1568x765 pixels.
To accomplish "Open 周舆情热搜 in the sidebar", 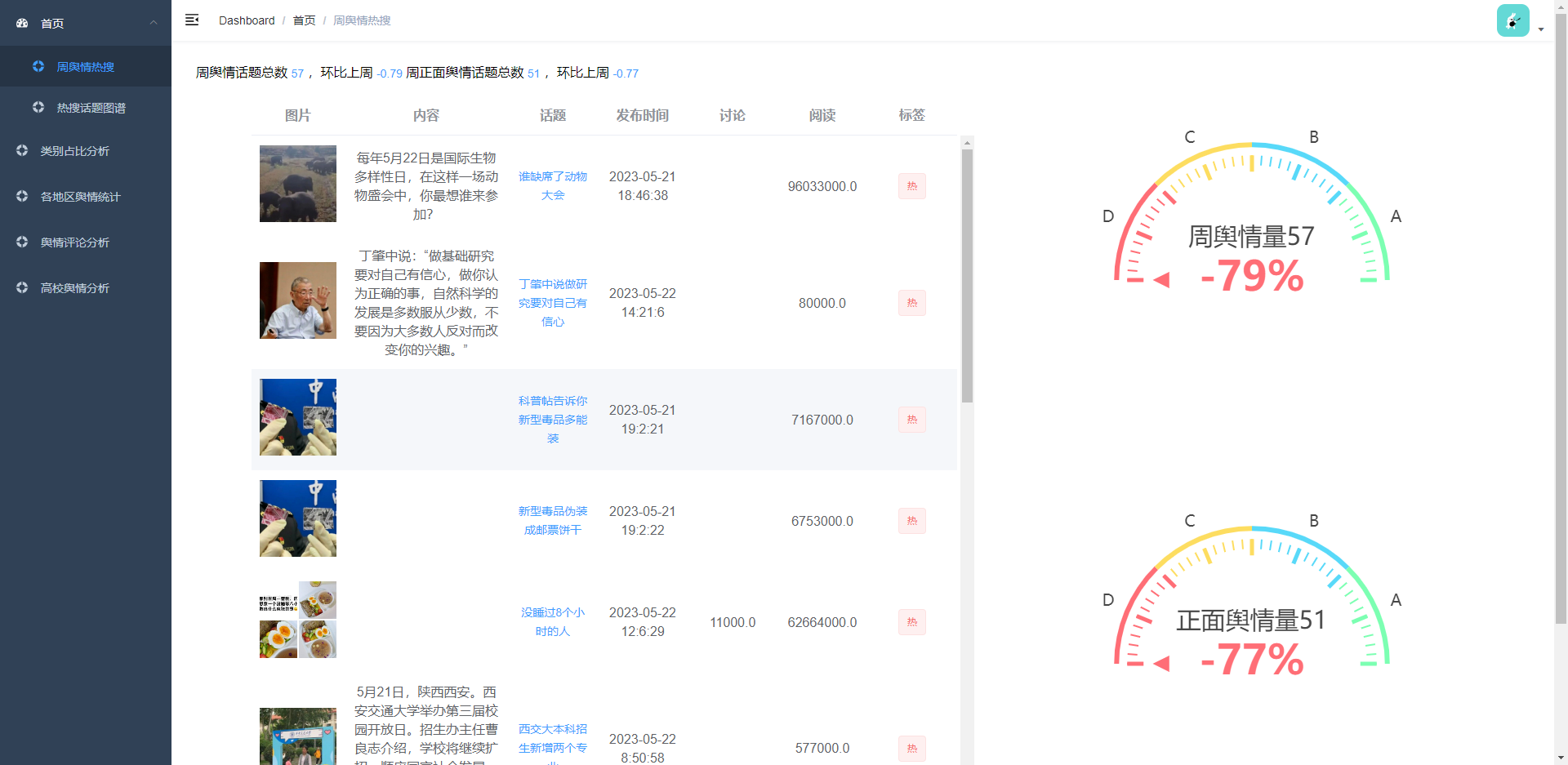I will pyautogui.click(x=86, y=66).
